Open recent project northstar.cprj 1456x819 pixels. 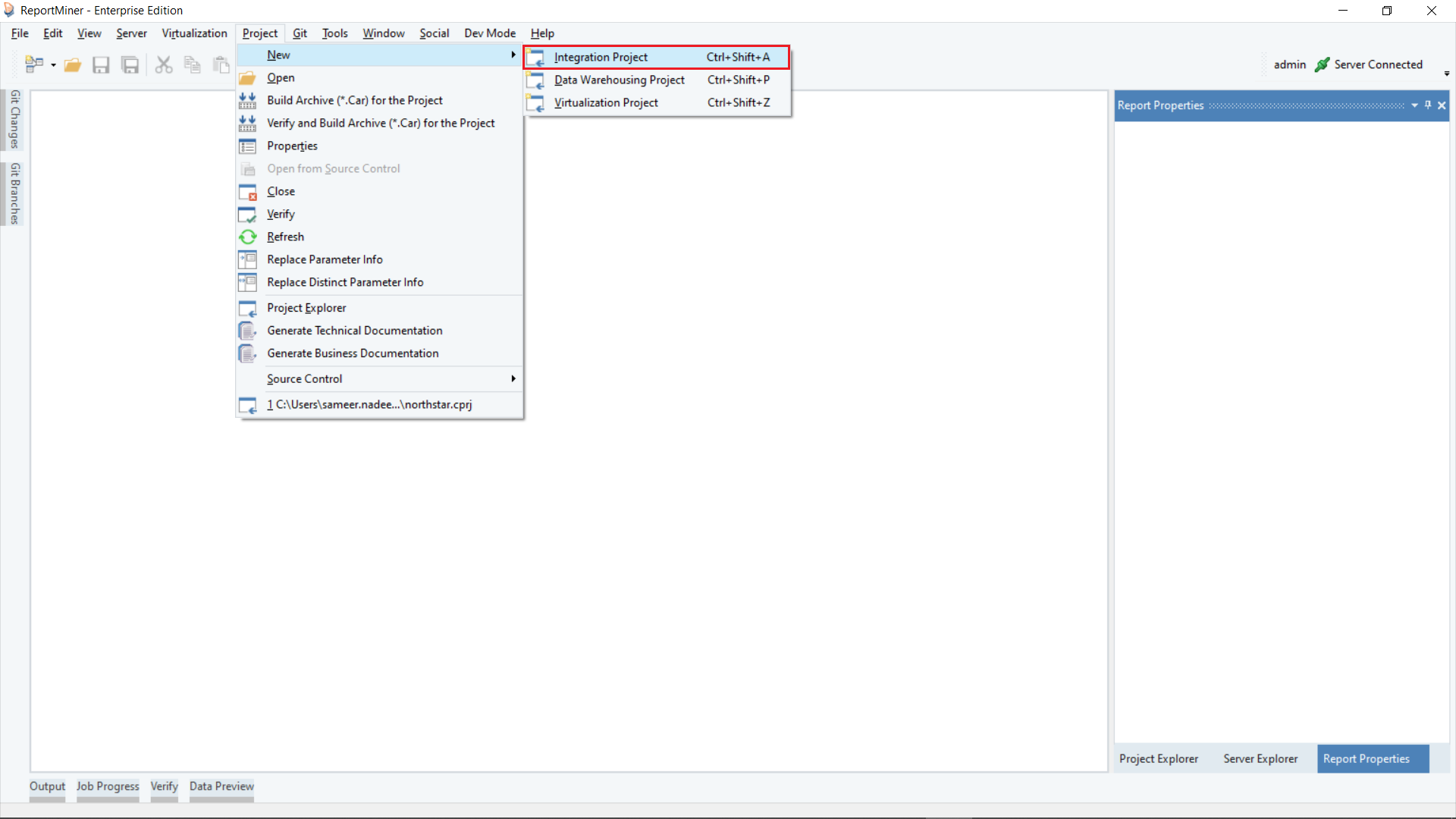[x=369, y=404]
